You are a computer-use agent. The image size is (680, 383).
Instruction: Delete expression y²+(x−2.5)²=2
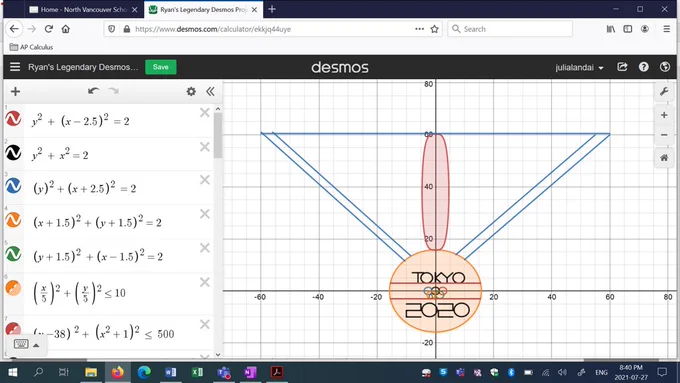205,113
